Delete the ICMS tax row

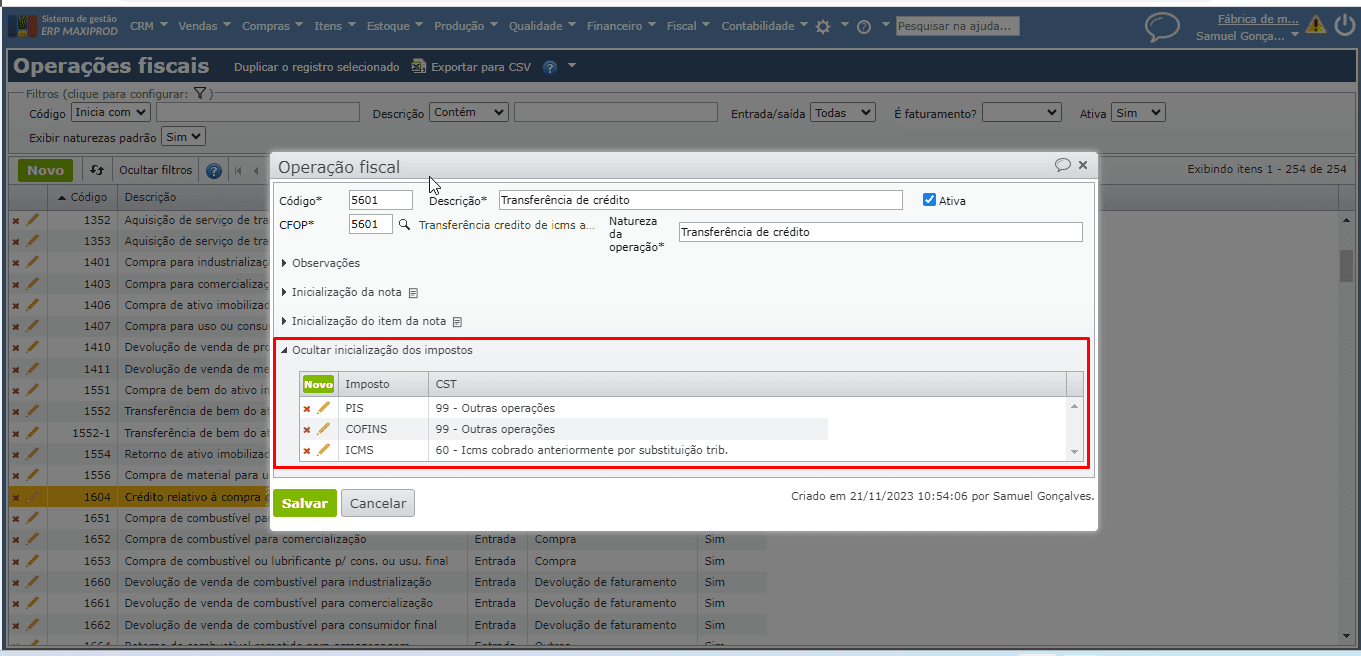tap(307, 451)
